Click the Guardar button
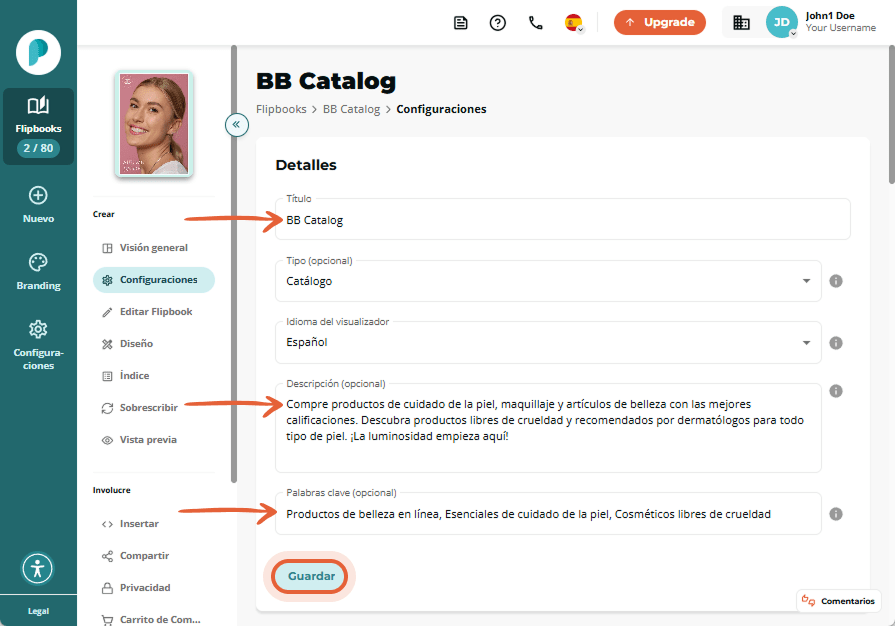The height and width of the screenshot is (626, 895). pos(310,576)
